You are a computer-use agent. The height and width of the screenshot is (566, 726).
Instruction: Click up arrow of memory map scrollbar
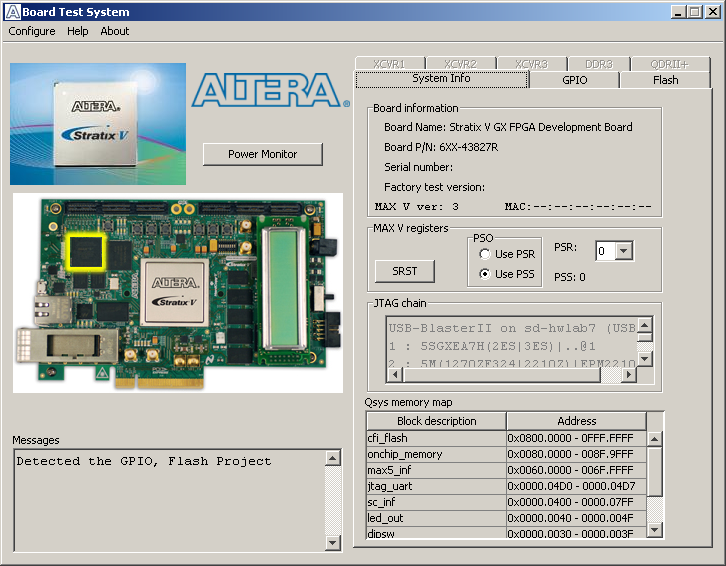pyautogui.click(x=654, y=439)
